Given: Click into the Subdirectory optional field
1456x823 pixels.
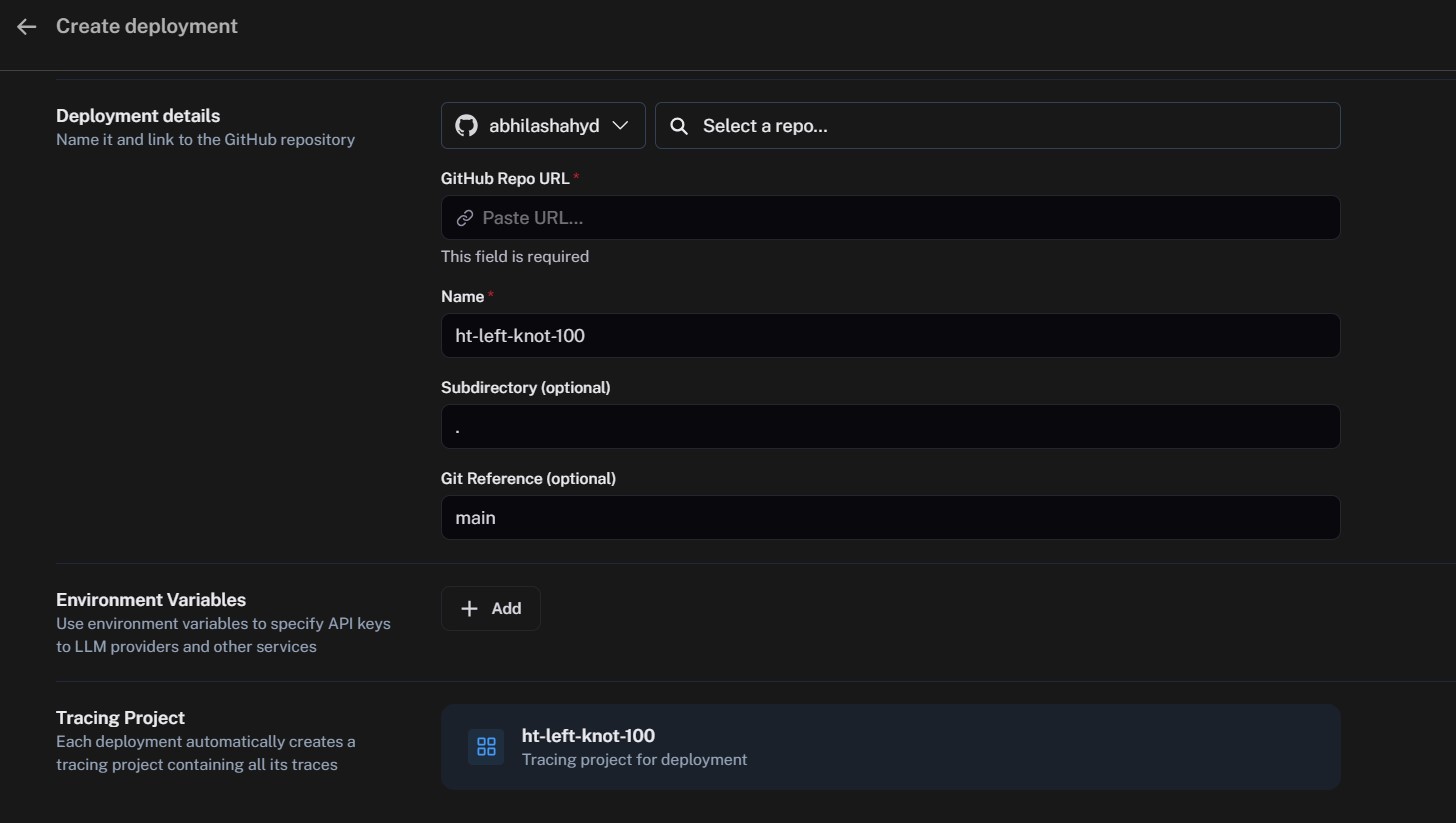Looking at the screenshot, I should (x=890, y=427).
